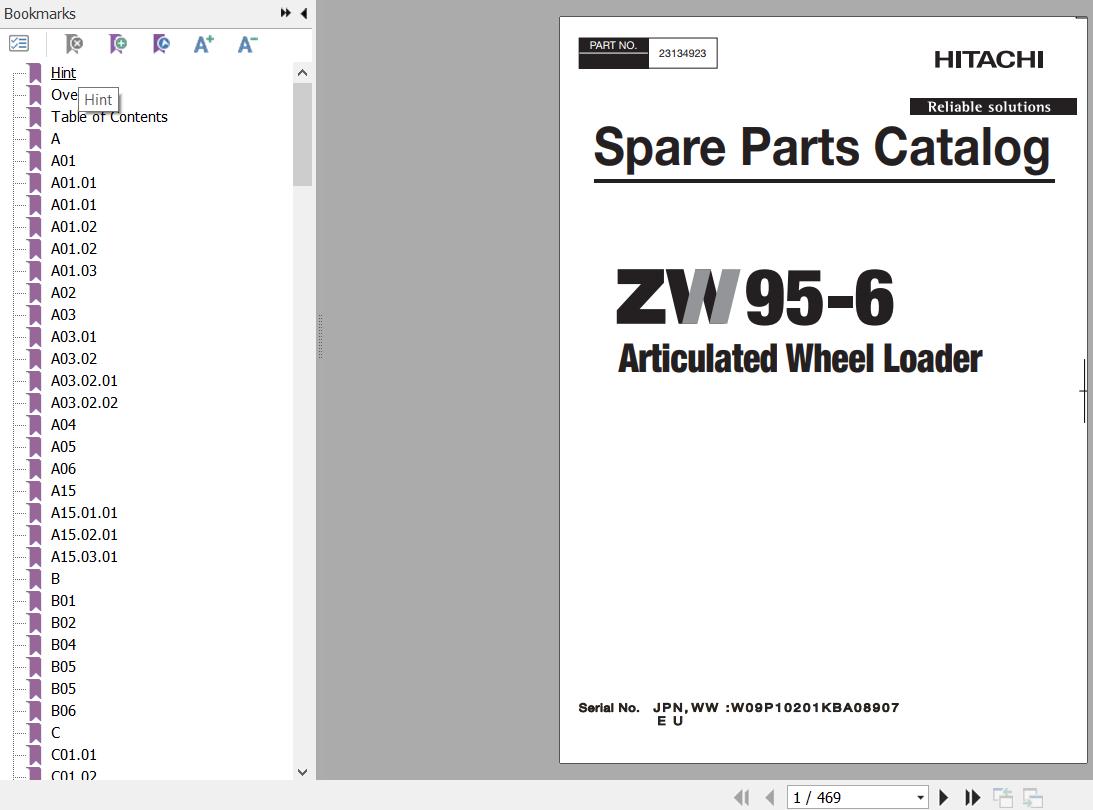
Task: Increase bookmark text size with A+ icon
Action: pyautogui.click(x=204, y=44)
